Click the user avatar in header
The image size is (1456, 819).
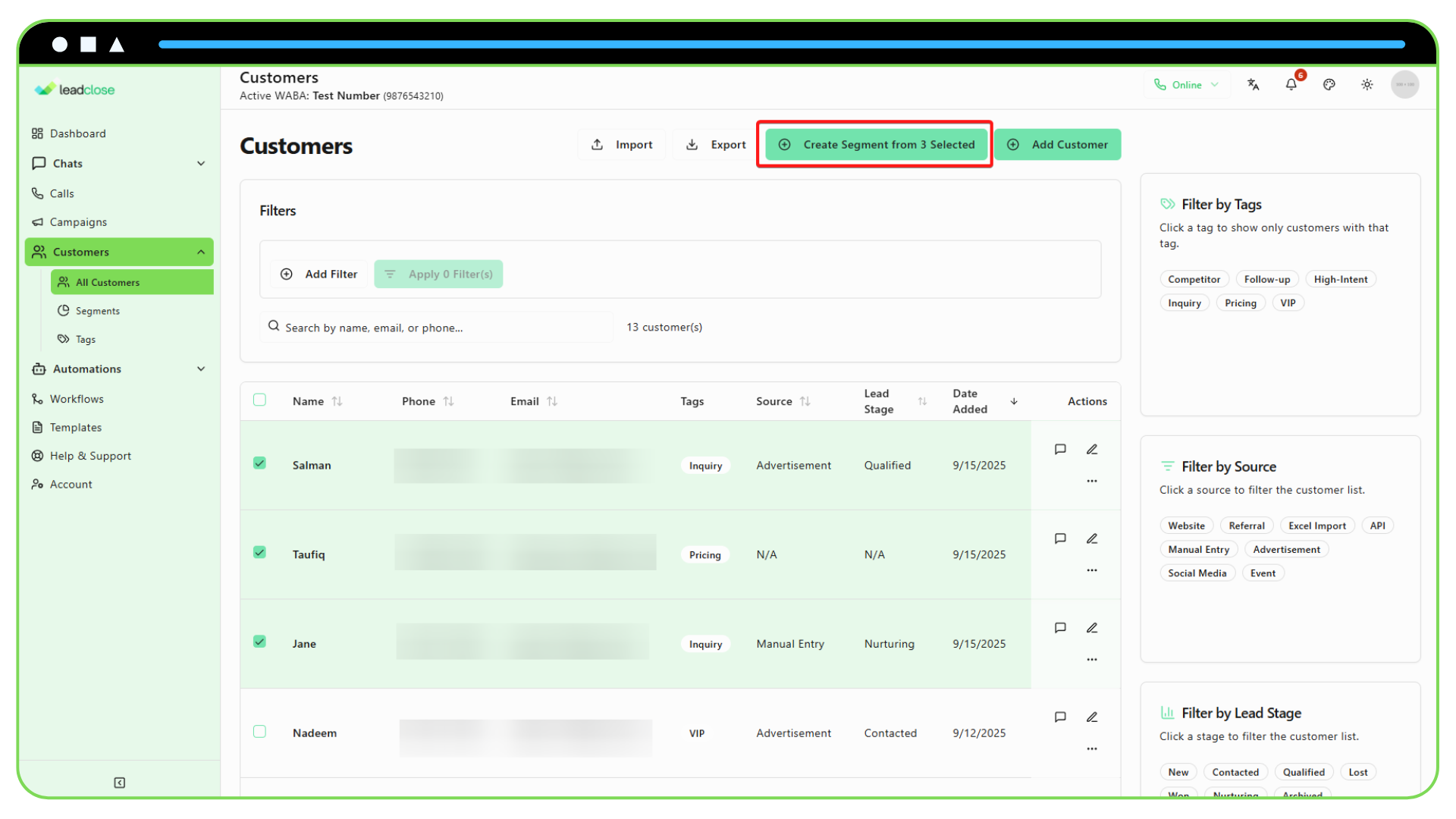click(x=1404, y=85)
